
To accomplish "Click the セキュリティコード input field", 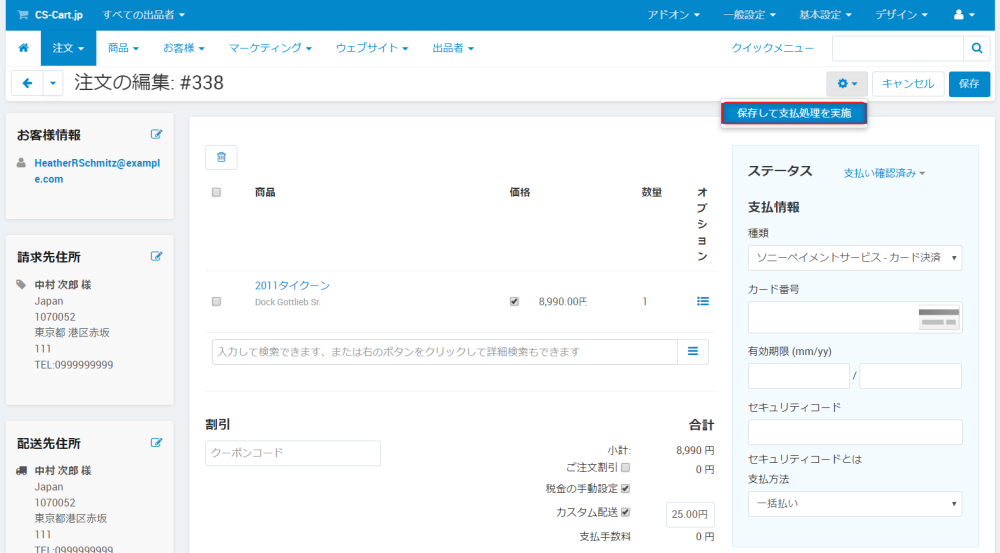I will 855,432.
